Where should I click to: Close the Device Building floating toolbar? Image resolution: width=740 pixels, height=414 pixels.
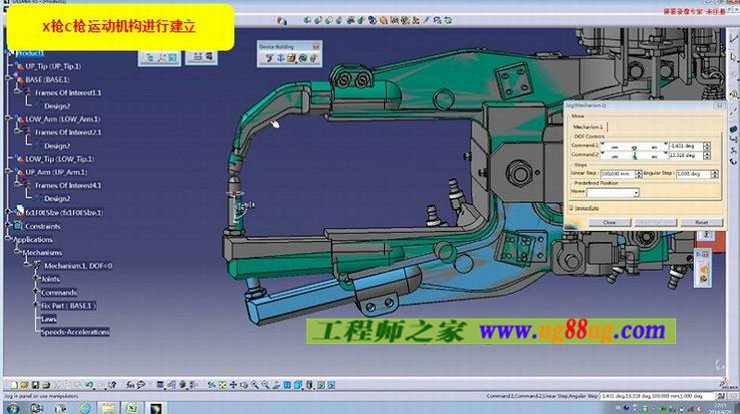[x=317, y=46]
